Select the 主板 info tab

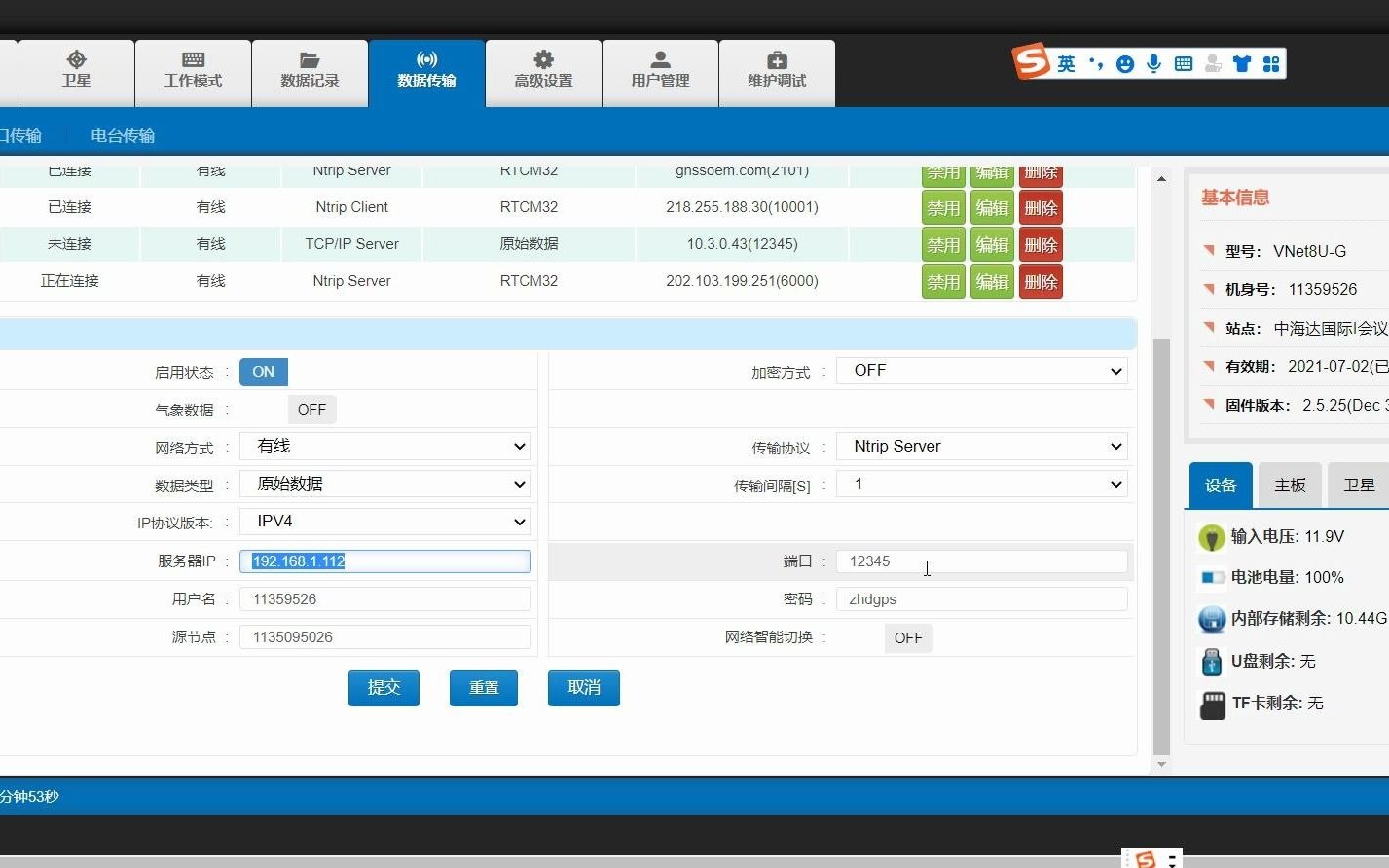[1290, 486]
